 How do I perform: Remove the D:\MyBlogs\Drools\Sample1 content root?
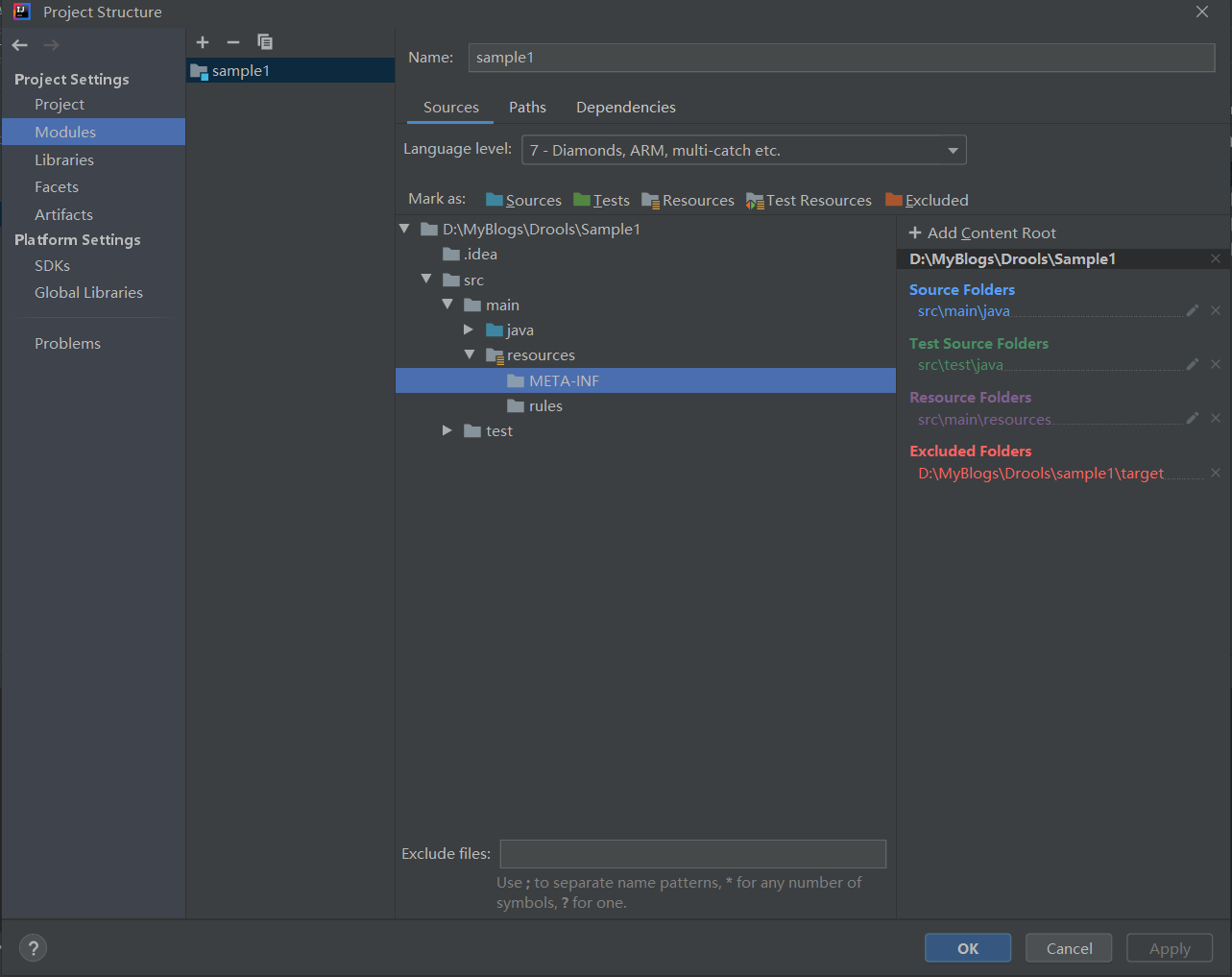click(1216, 258)
